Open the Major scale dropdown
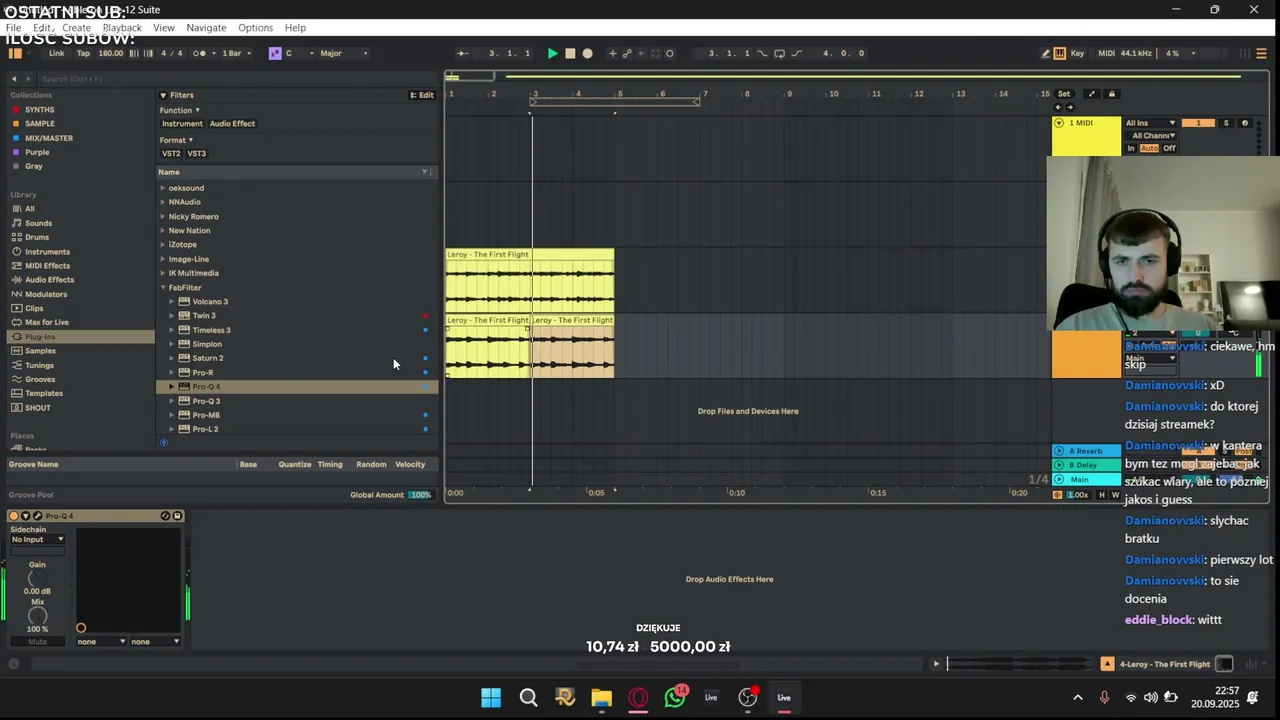The width and height of the screenshot is (1280, 720). pos(344,53)
